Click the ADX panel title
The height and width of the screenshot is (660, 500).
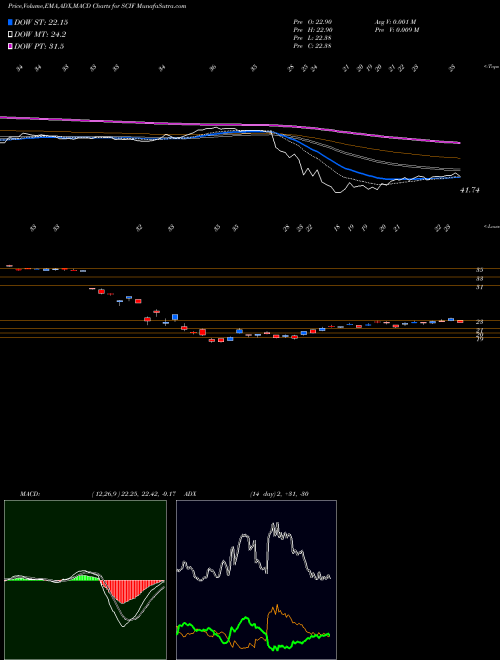point(191,494)
